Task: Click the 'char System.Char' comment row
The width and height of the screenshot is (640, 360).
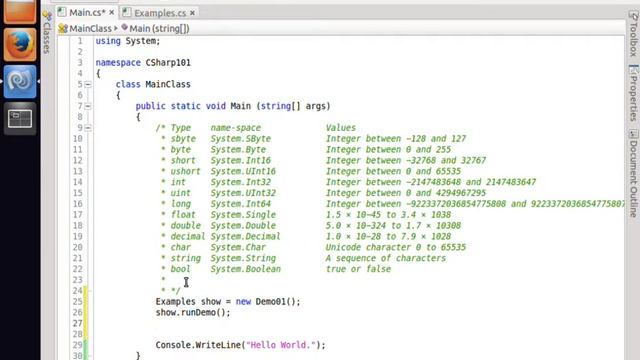Action: click(x=313, y=247)
